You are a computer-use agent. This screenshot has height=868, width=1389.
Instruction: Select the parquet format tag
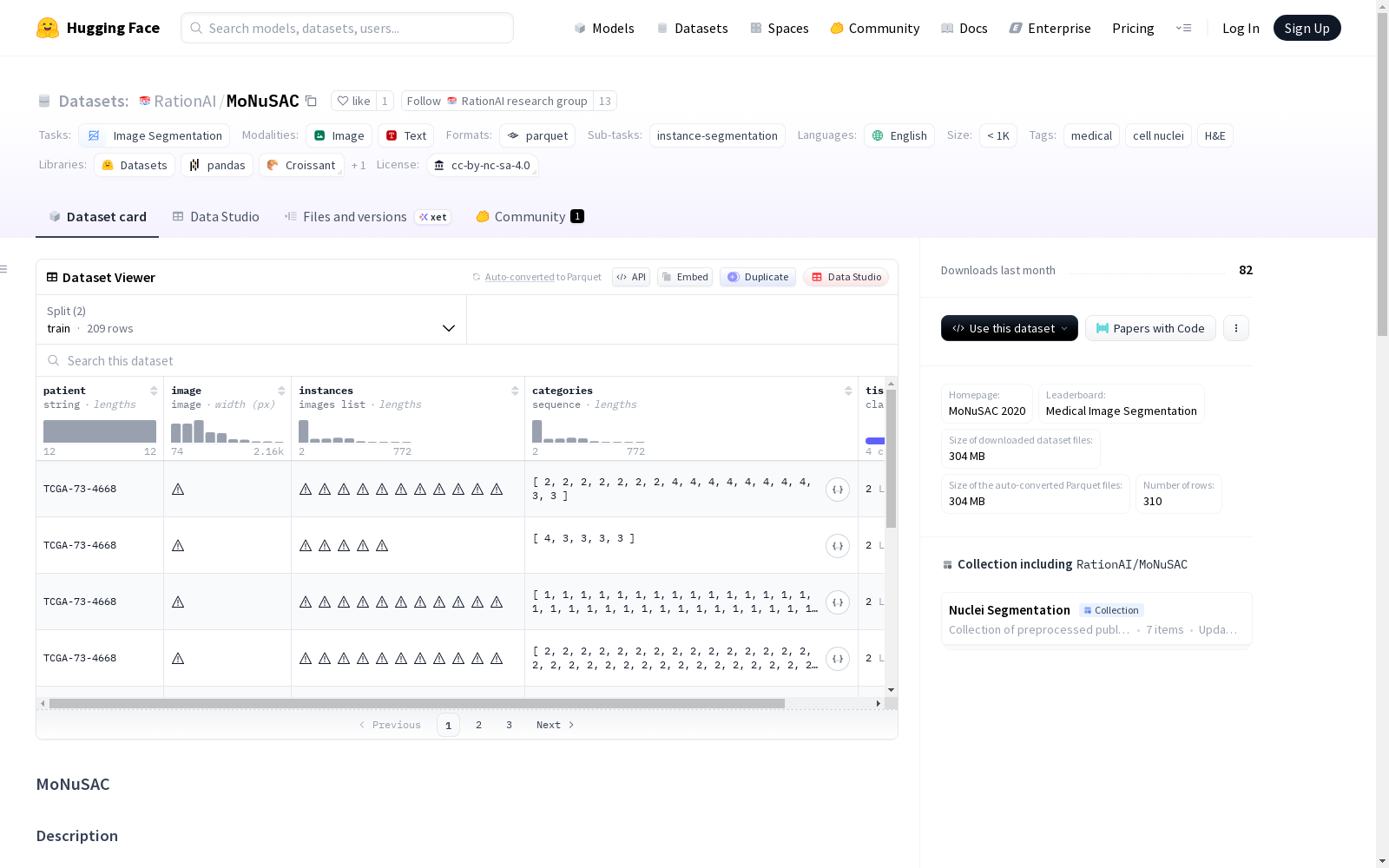pyautogui.click(x=537, y=135)
